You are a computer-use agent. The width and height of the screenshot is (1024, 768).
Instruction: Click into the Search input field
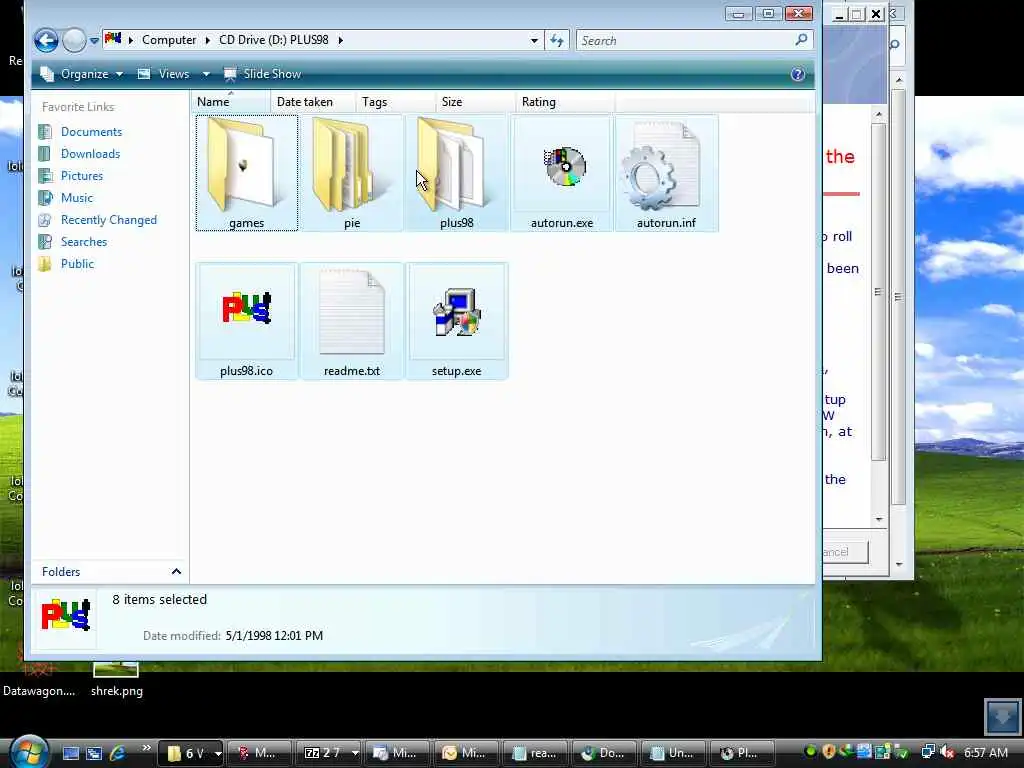(x=686, y=40)
